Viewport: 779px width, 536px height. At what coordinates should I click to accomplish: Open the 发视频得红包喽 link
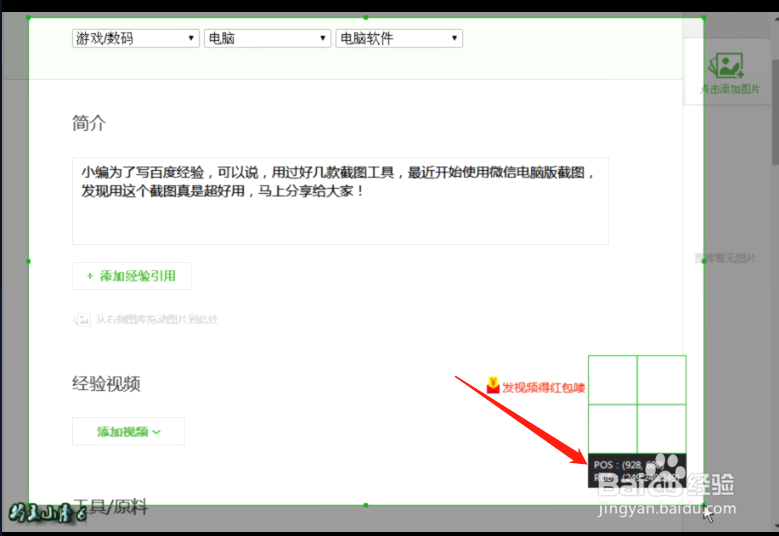point(543,387)
